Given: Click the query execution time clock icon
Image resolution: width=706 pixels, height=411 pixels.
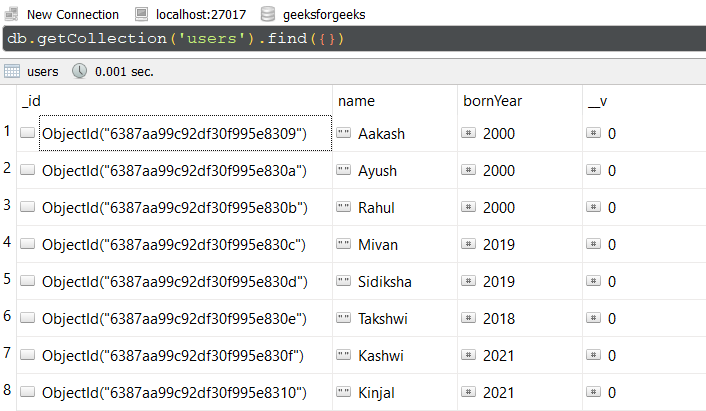Looking at the screenshot, I should point(80,72).
